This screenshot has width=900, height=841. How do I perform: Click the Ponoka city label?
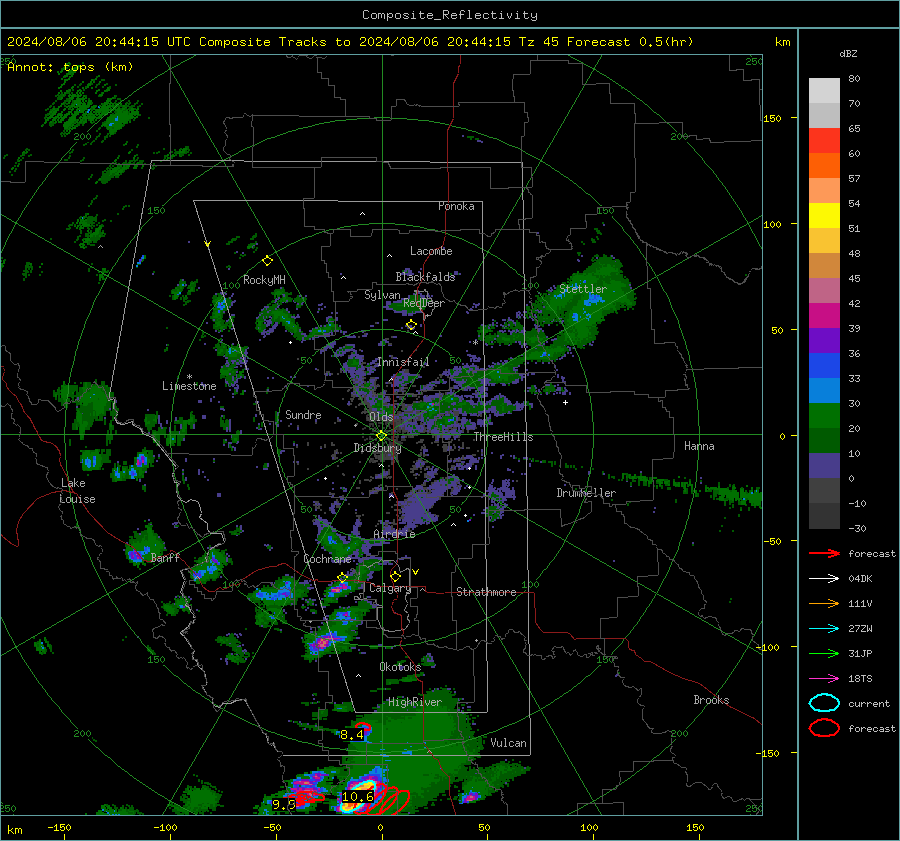456,206
